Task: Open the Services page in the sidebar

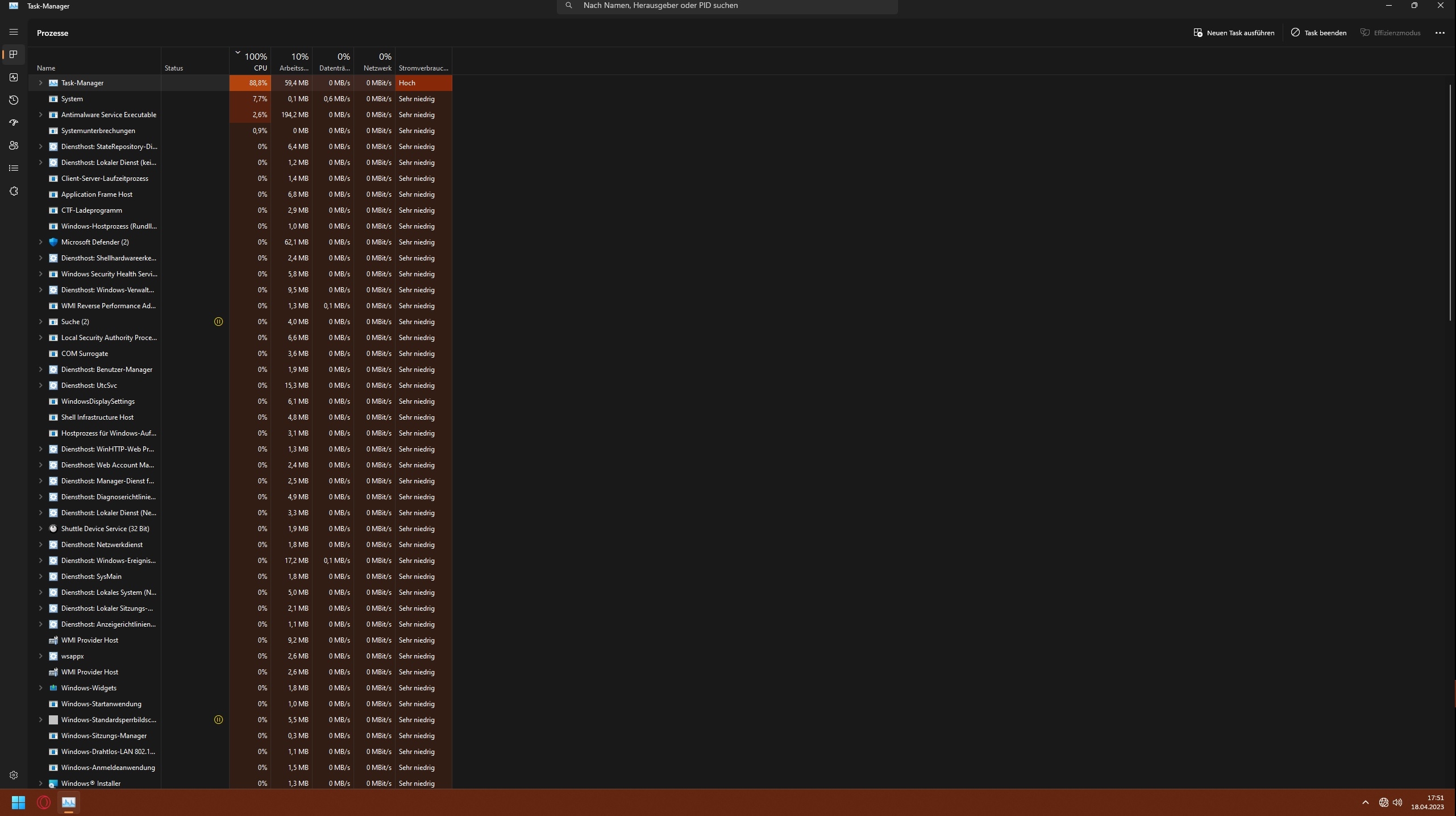Action: 14,191
